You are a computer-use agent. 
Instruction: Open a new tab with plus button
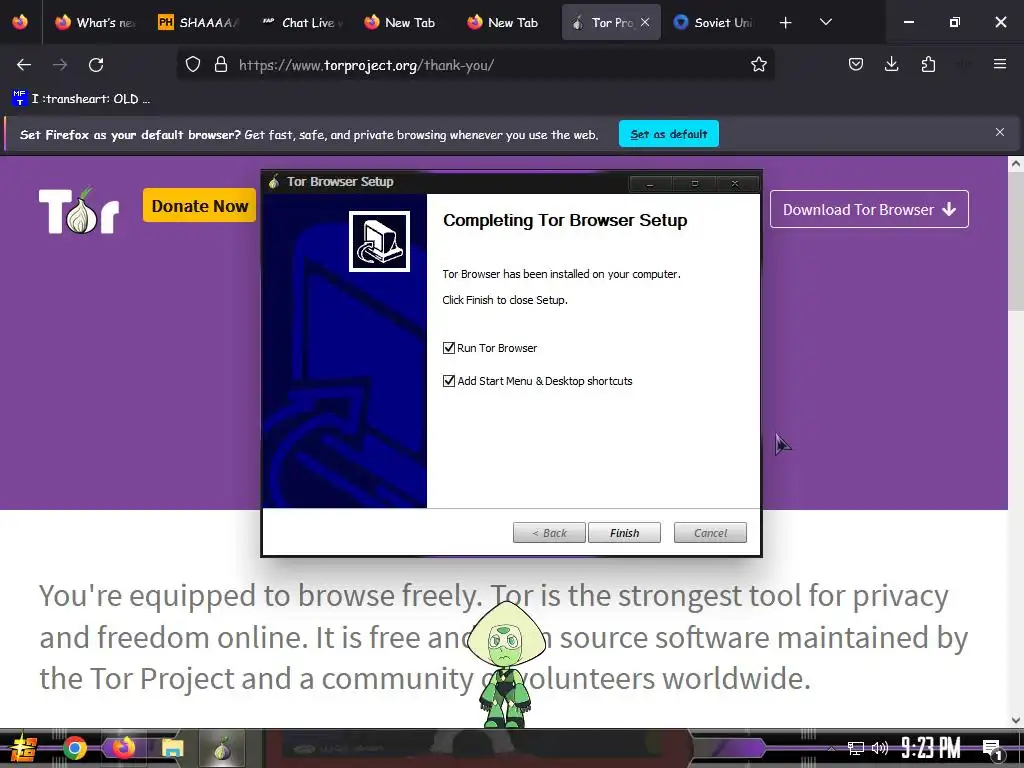coord(786,23)
